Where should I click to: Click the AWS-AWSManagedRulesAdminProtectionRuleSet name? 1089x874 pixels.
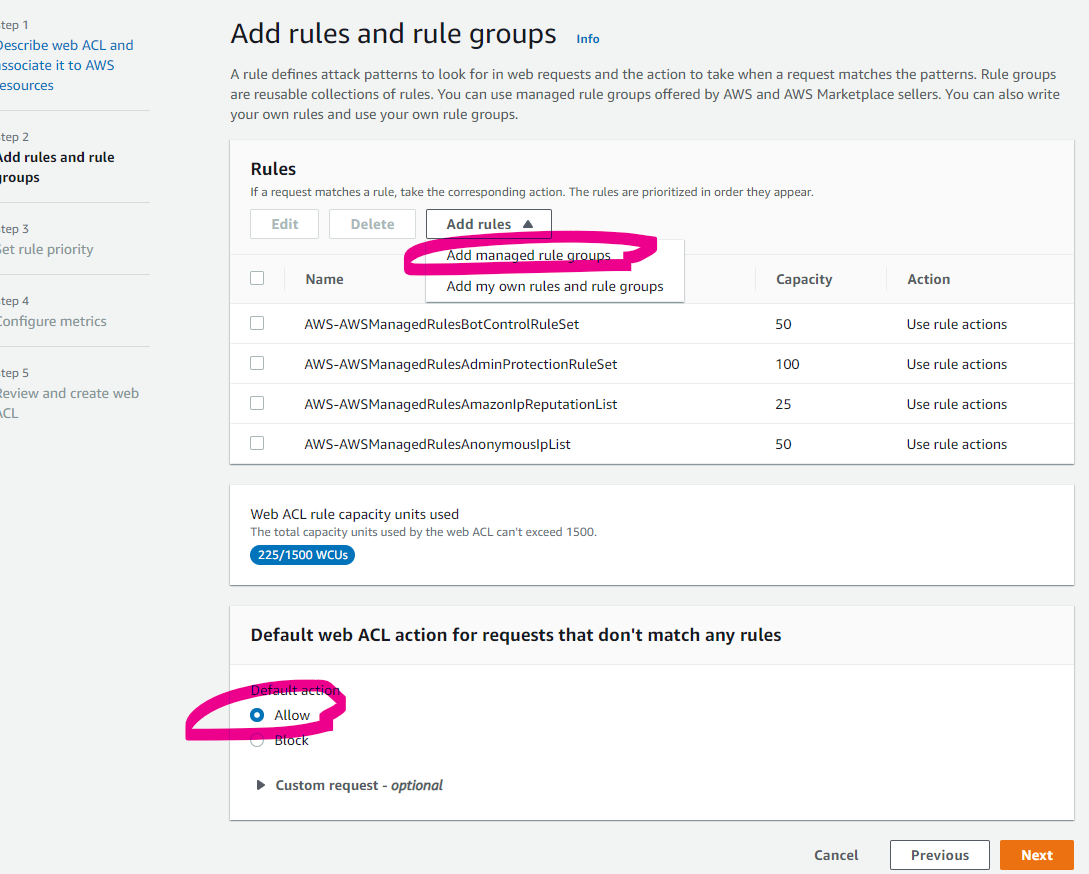coord(460,364)
